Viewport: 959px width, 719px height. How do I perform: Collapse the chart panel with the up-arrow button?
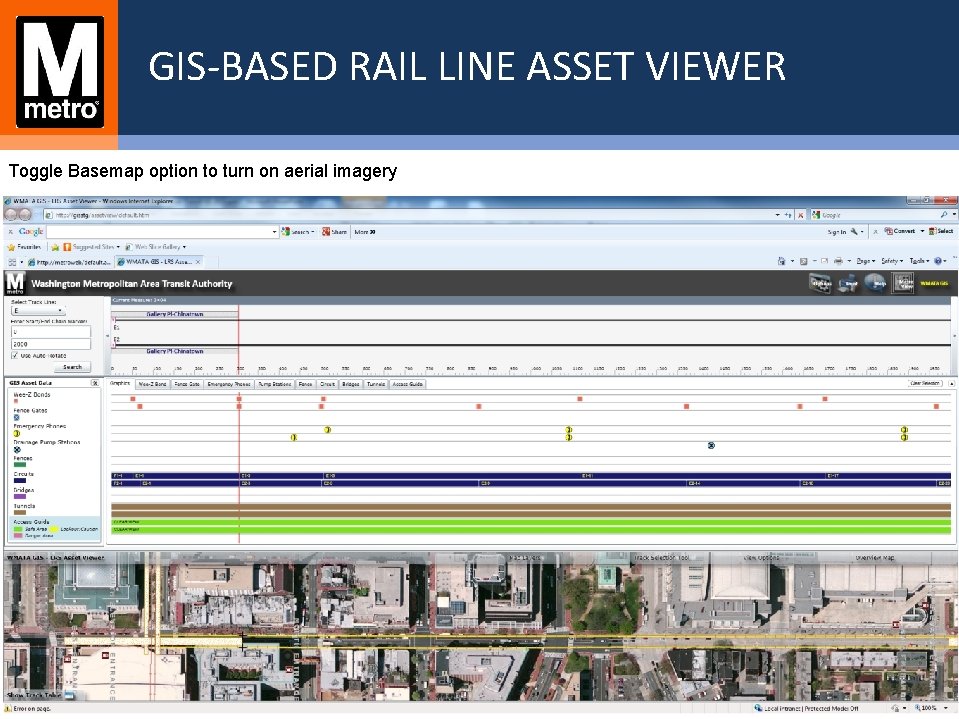click(x=952, y=383)
